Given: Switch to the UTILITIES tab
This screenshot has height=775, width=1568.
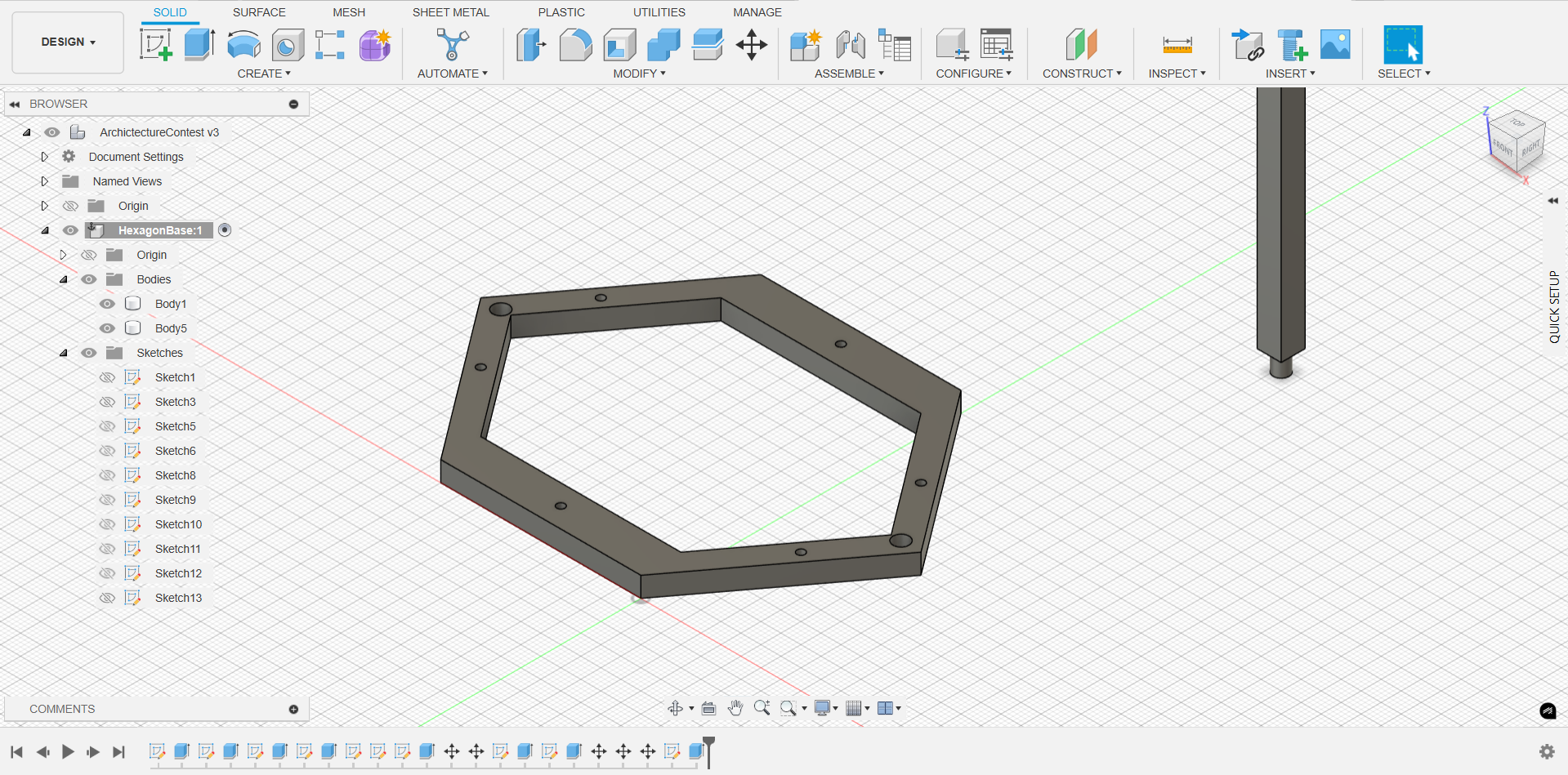Looking at the screenshot, I should [x=659, y=12].
